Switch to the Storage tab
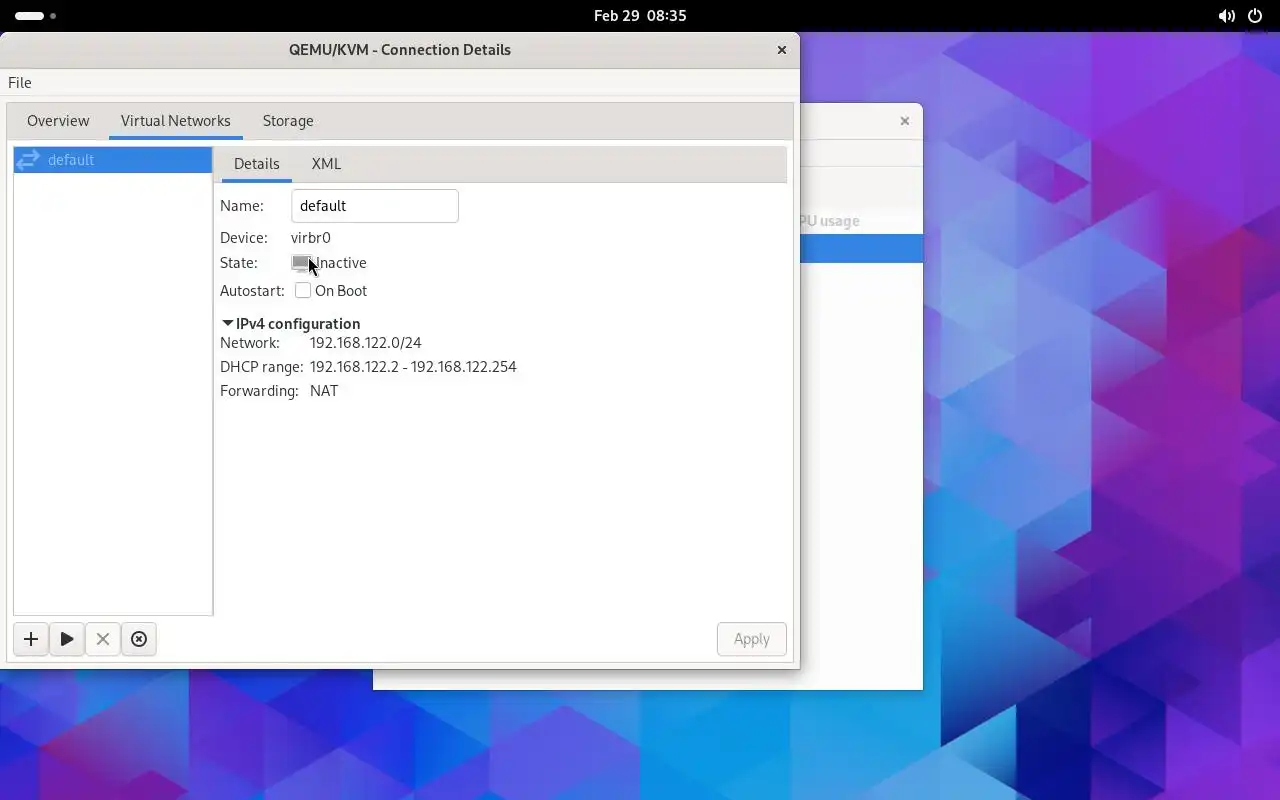The height and width of the screenshot is (800, 1280). point(288,121)
